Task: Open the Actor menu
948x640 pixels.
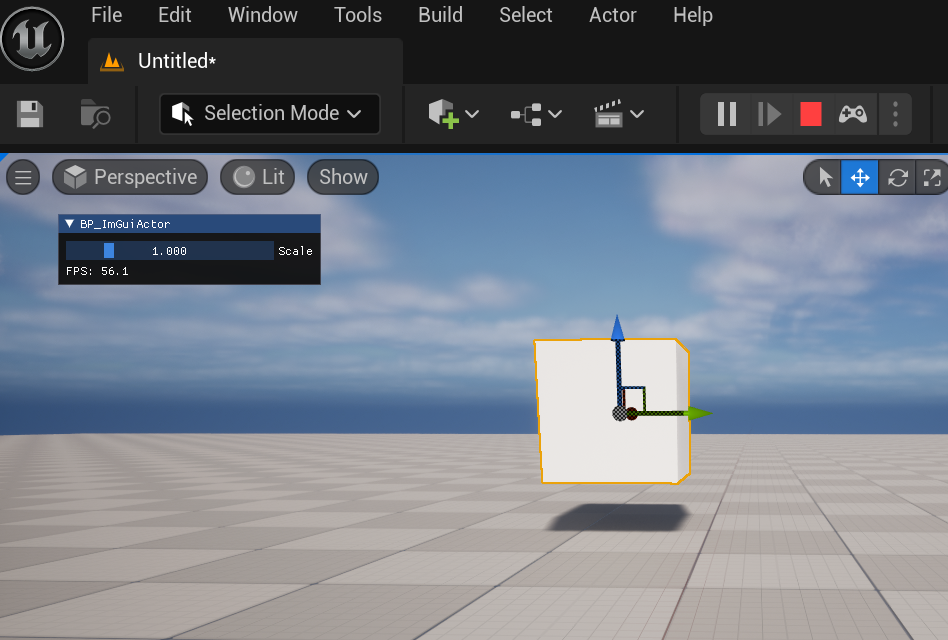Action: [612, 15]
